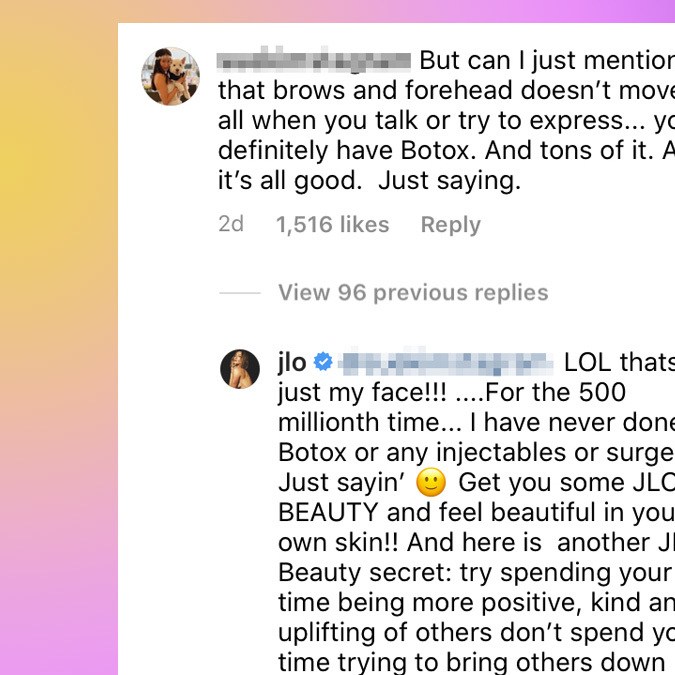Open the jlo username link
The image size is (675, 675).
click(x=292, y=362)
